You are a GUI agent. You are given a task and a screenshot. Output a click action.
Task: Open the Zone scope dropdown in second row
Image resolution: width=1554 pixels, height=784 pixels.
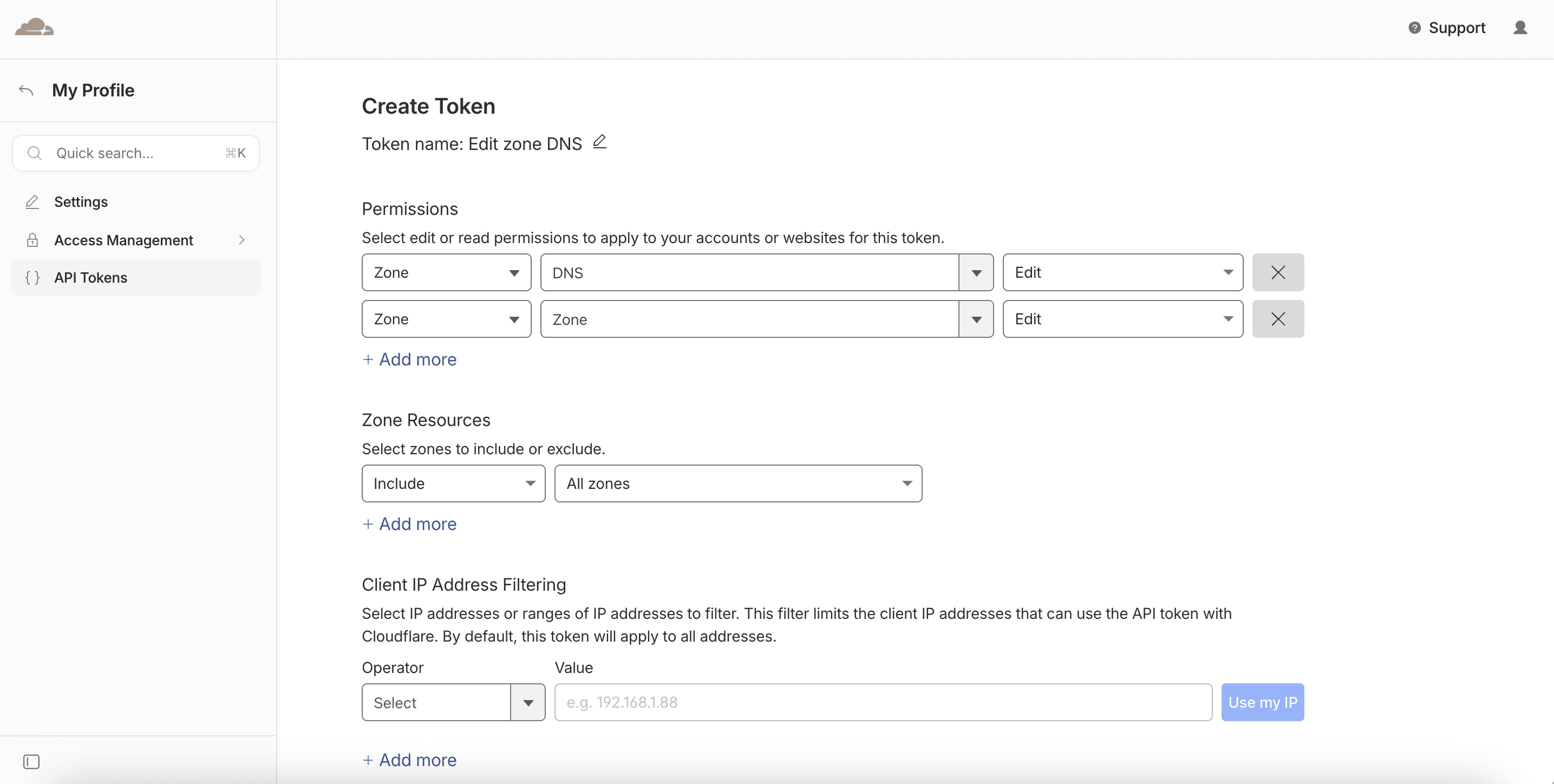(x=446, y=319)
